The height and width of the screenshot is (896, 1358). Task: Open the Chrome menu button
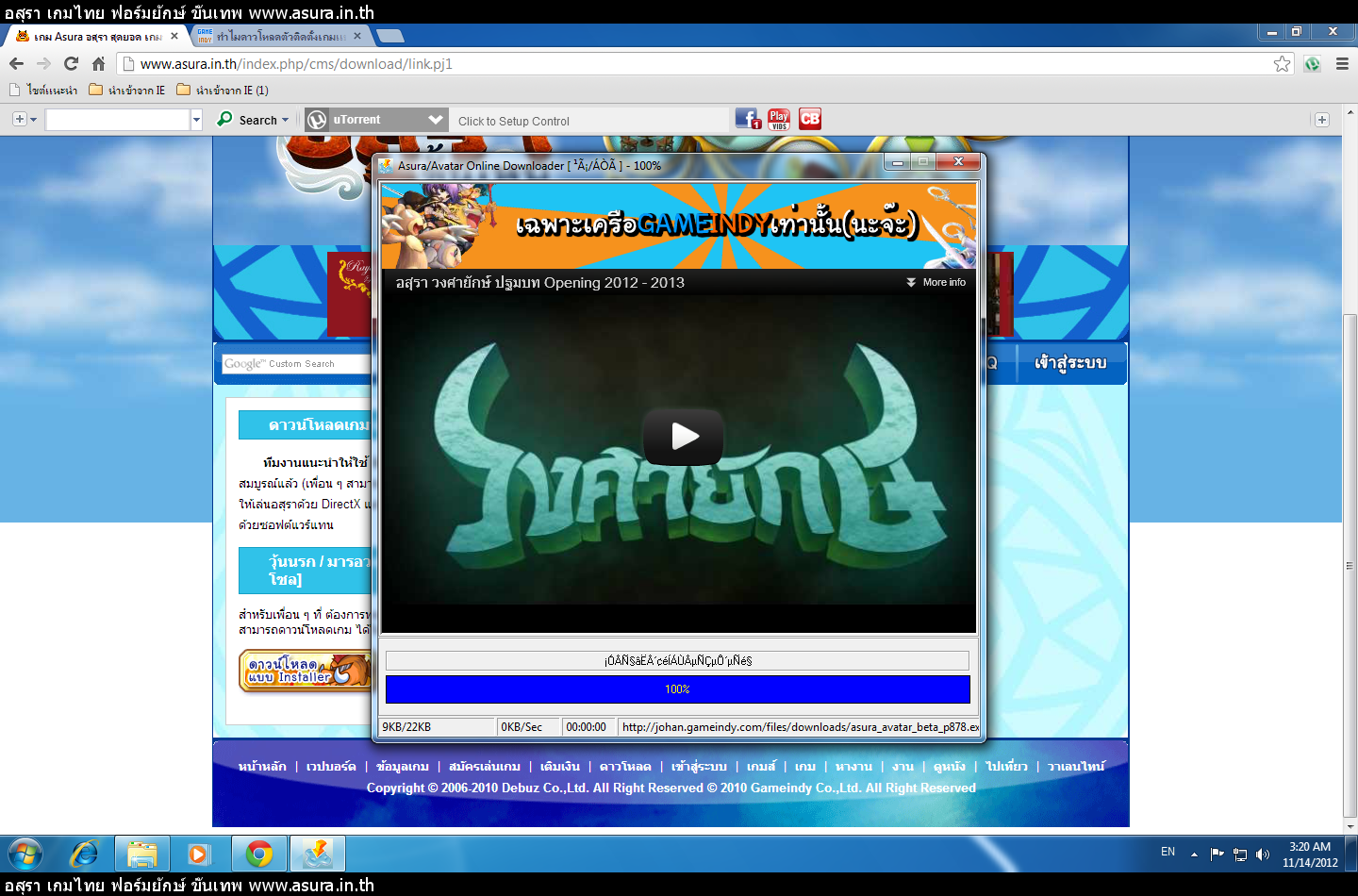click(x=1342, y=63)
